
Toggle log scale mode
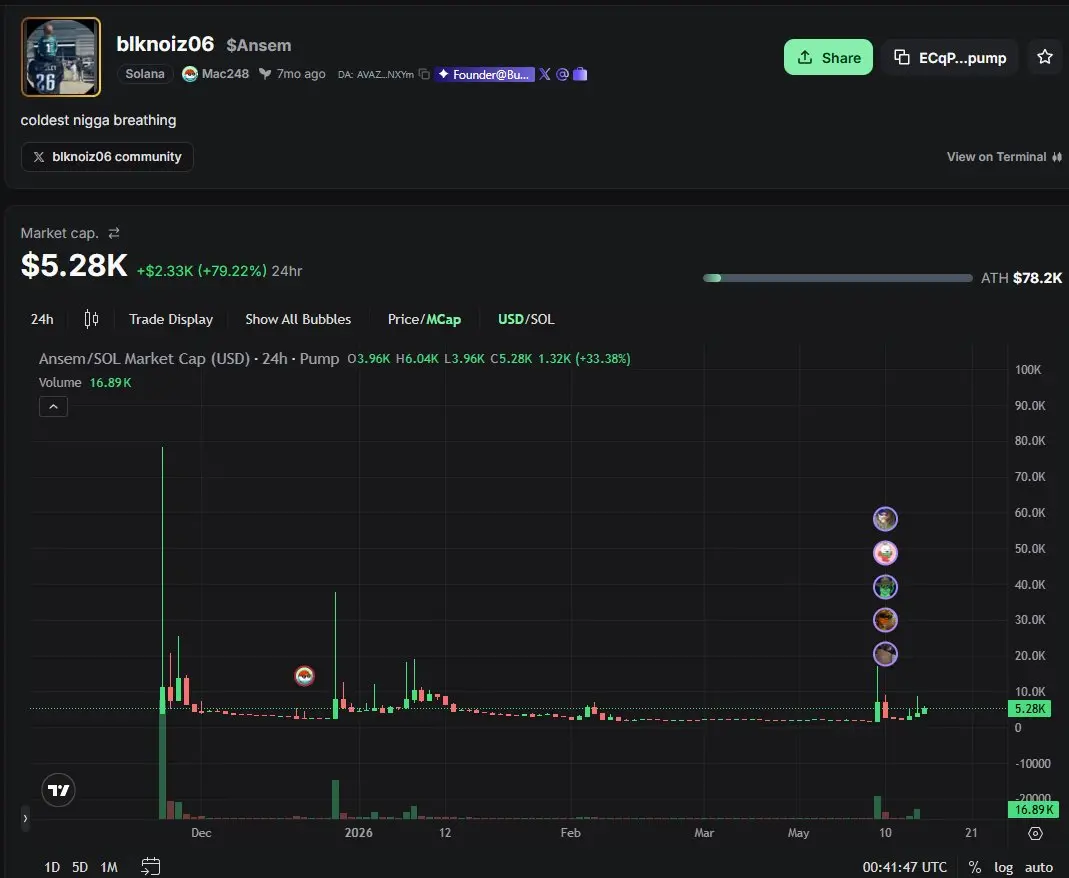click(x=1004, y=867)
